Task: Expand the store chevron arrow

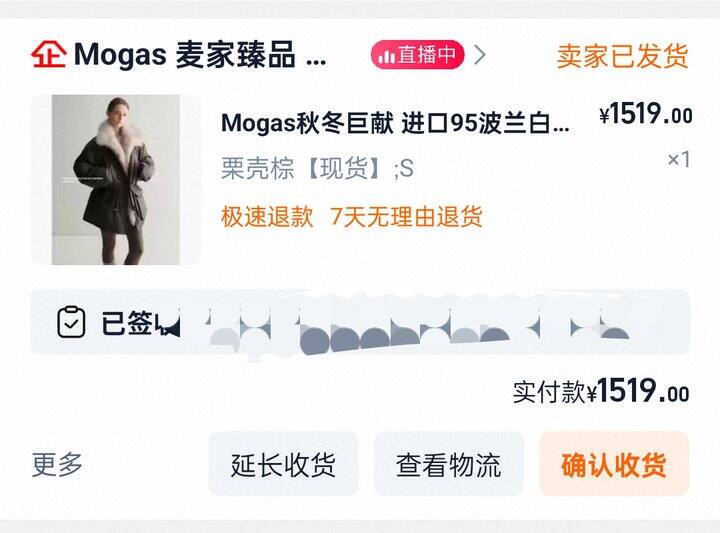Action: 479,55
